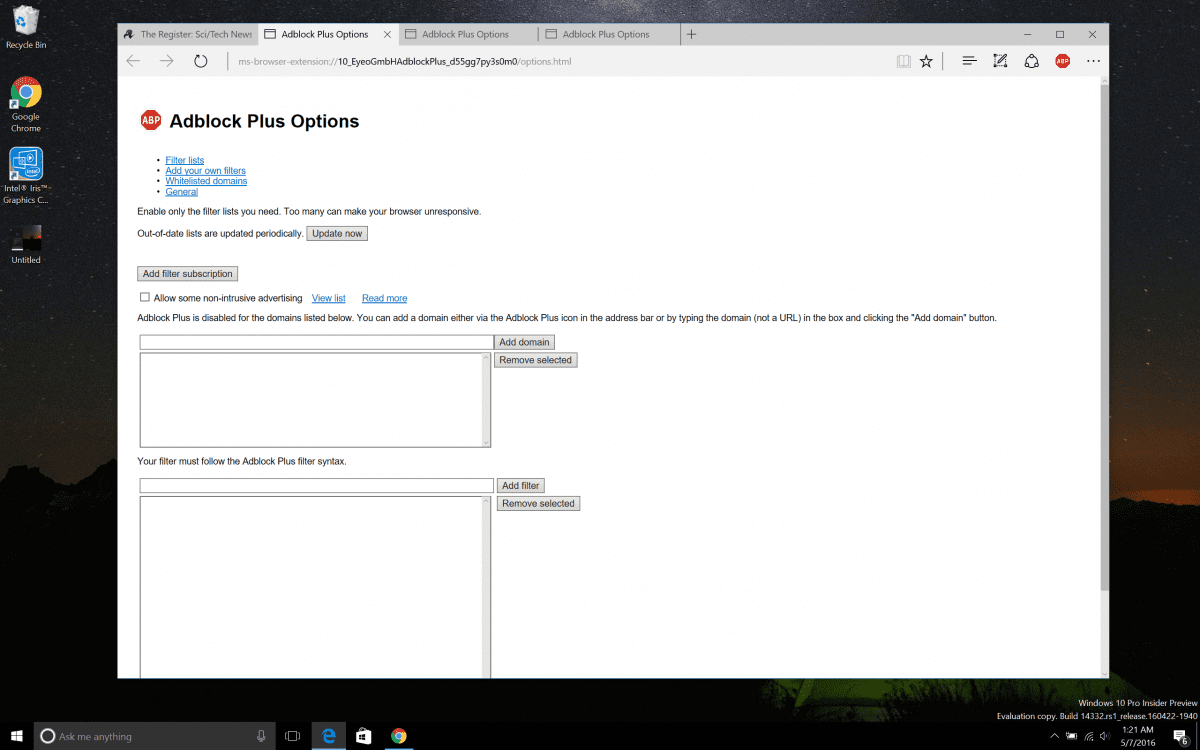
Task: Switch to The Register: Sci/Tech News tab
Action: click(x=188, y=34)
